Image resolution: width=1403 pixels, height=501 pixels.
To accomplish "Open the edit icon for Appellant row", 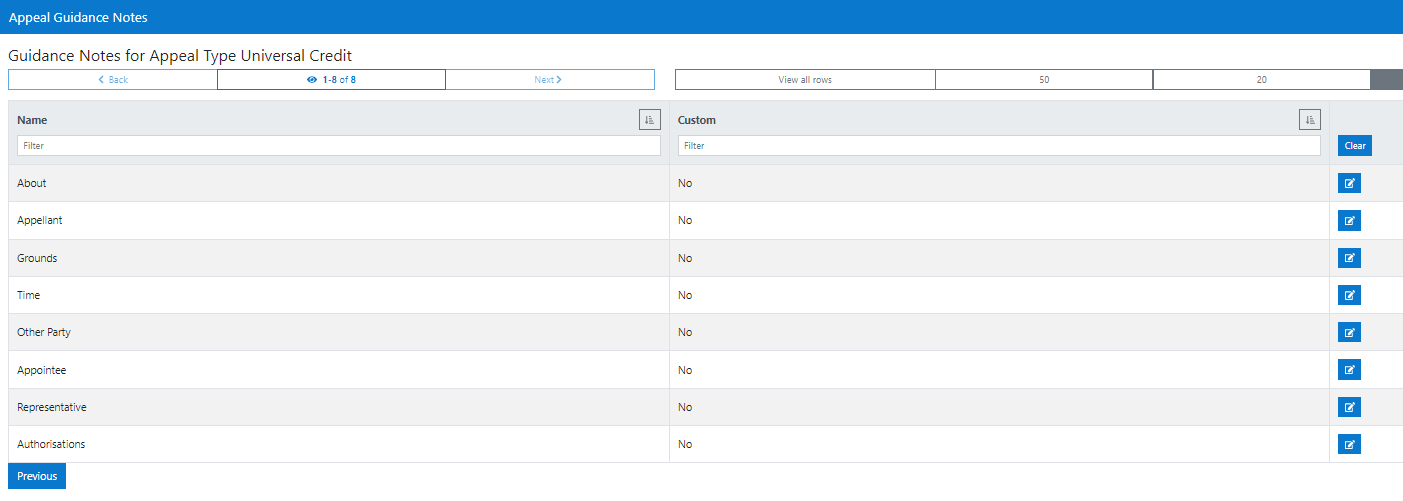I will pyautogui.click(x=1349, y=220).
